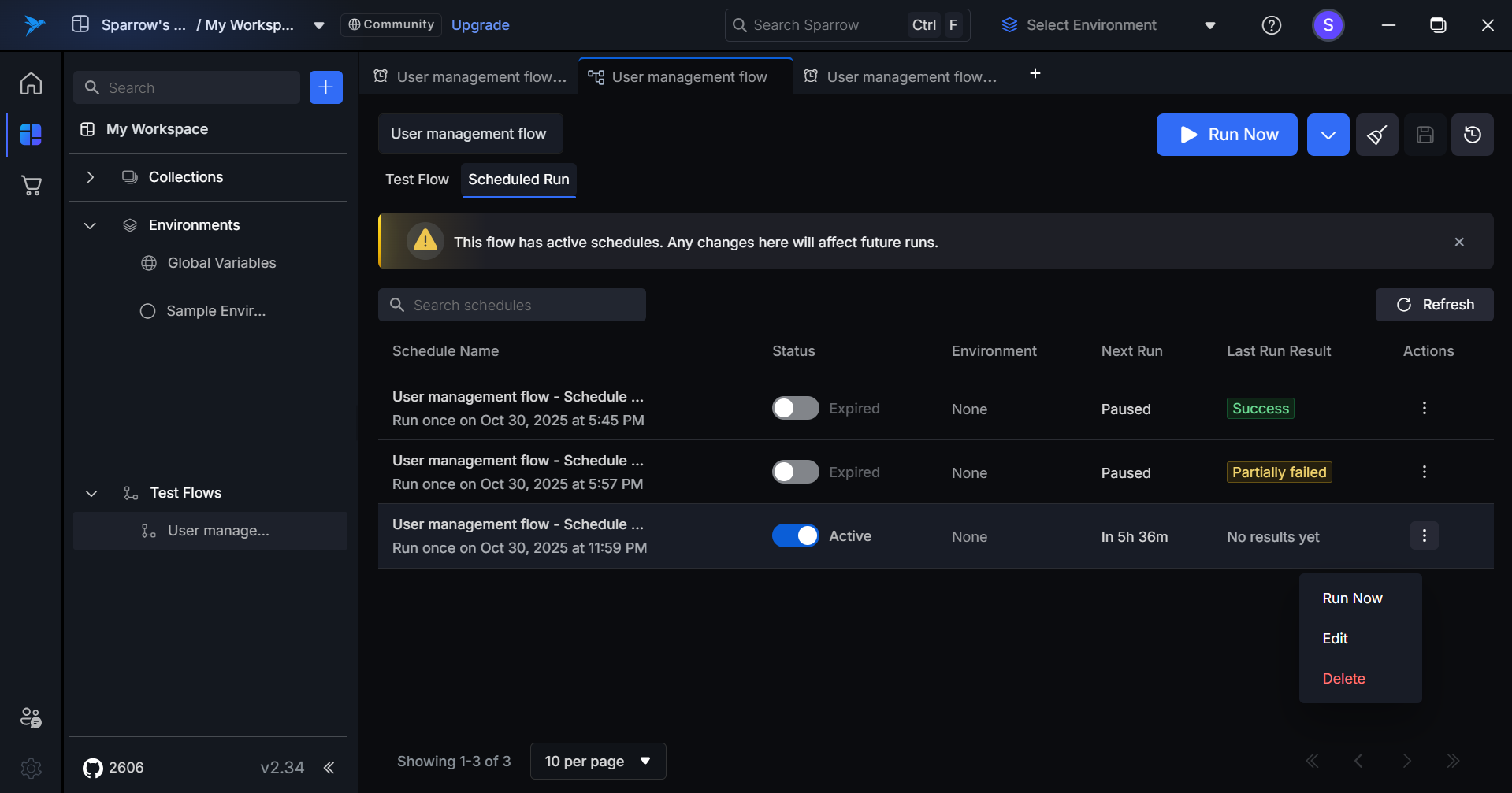The image size is (1512, 793).
Task: Click the Refresh button
Action: pos(1434,305)
